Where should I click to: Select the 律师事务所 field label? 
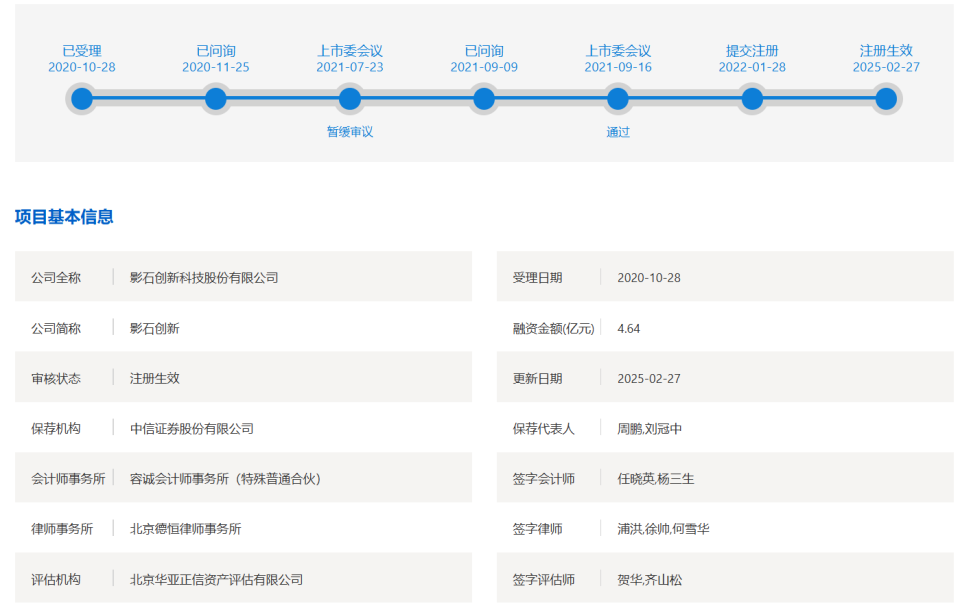(62, 529)
